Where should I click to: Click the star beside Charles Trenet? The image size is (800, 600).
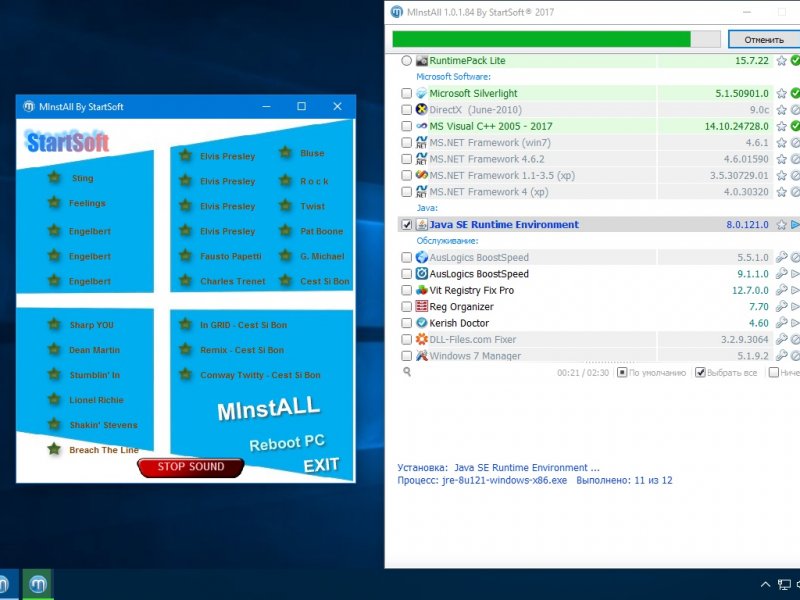pyautogui.click(x=186, y=281)
